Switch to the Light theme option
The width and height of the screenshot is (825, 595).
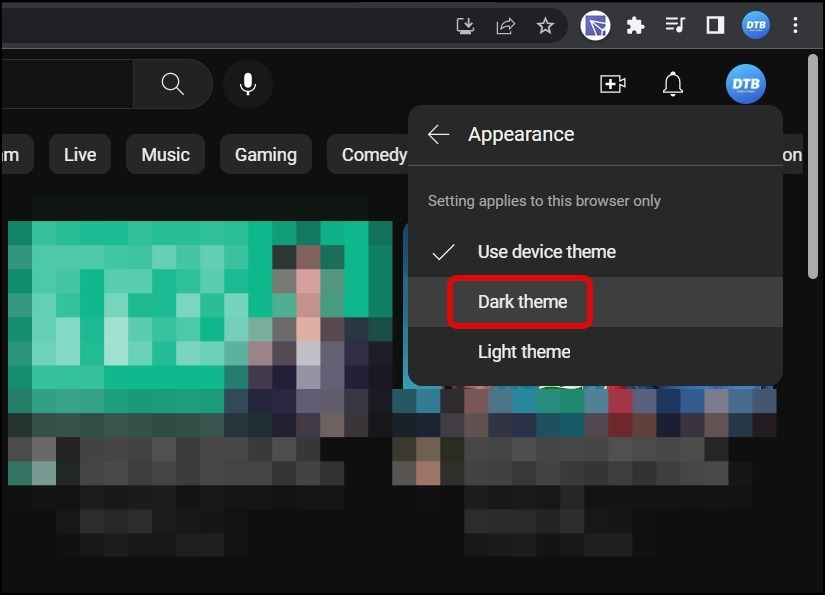[x=524, y=352]
